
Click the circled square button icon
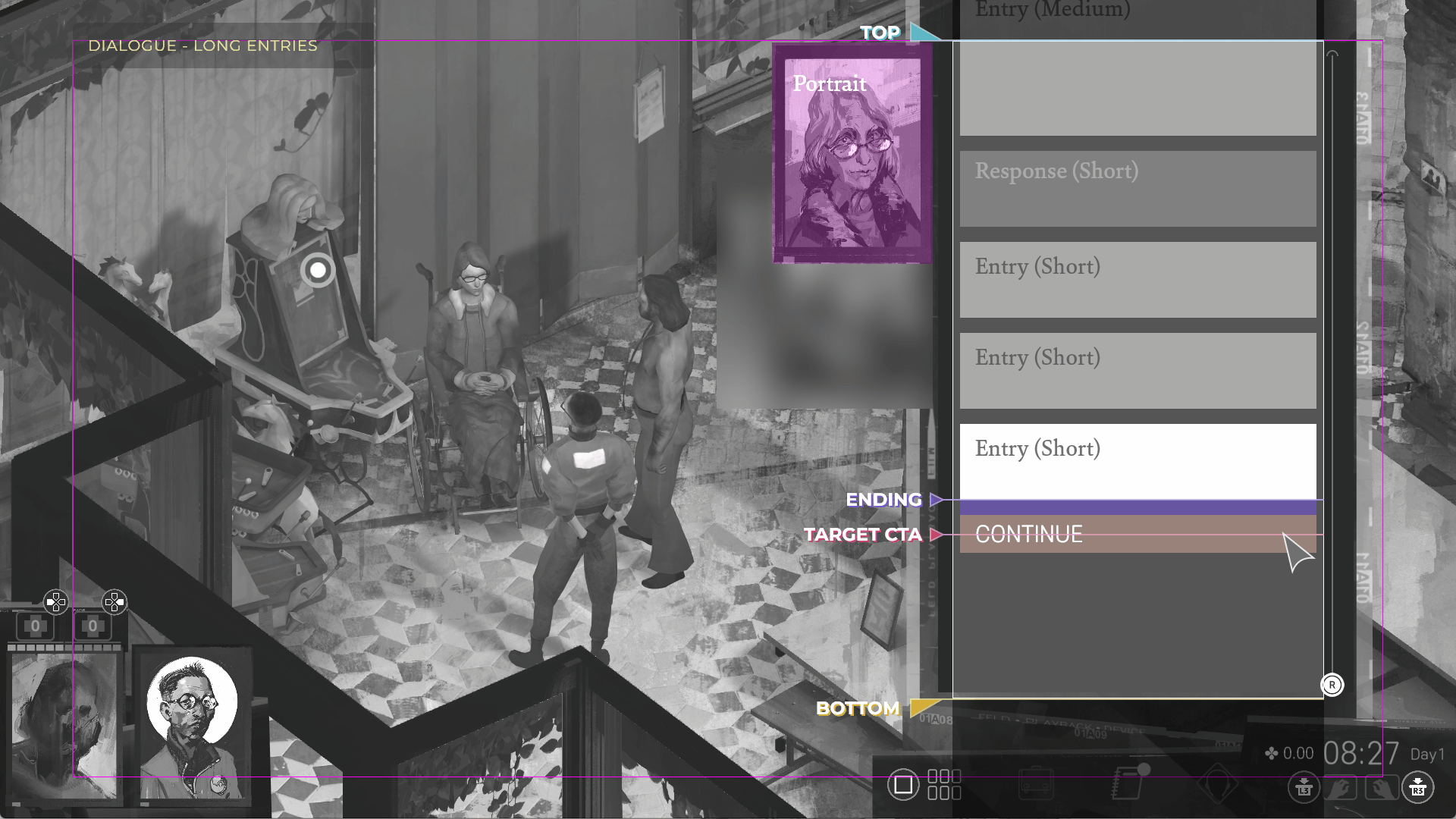(x=902, y=784)
